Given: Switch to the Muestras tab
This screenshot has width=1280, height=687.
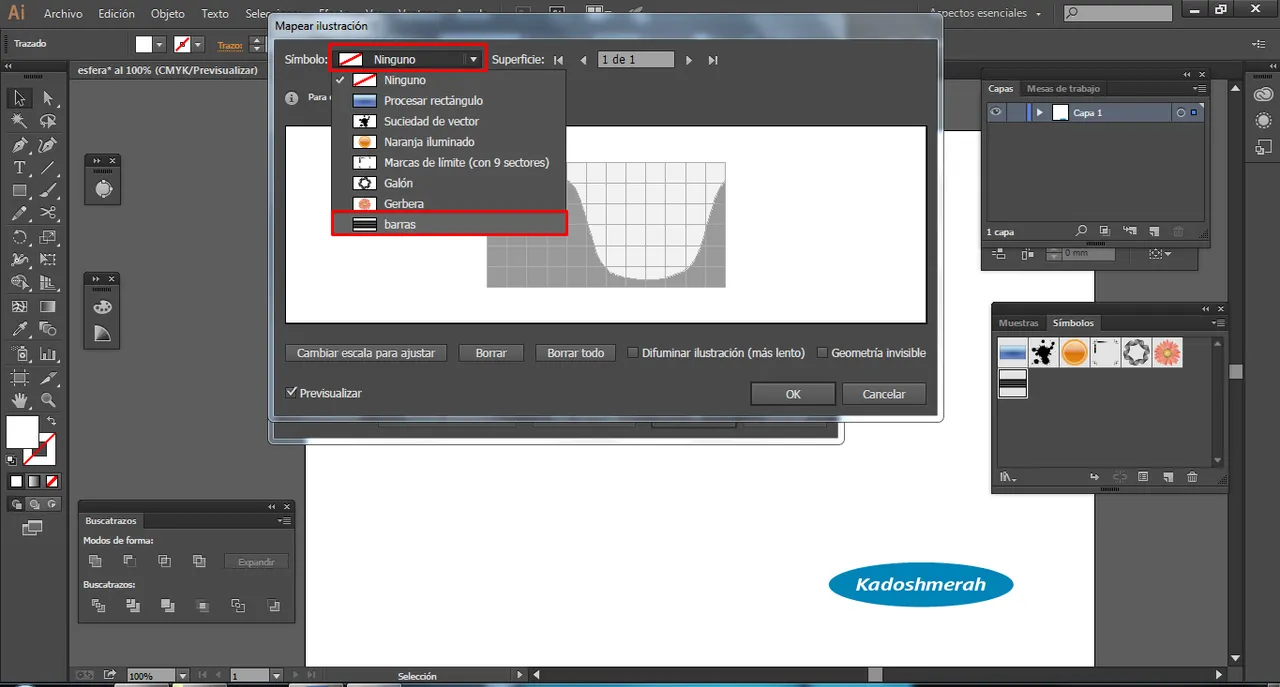Looking at the screenshot, I should click(x=1018, y=323).
